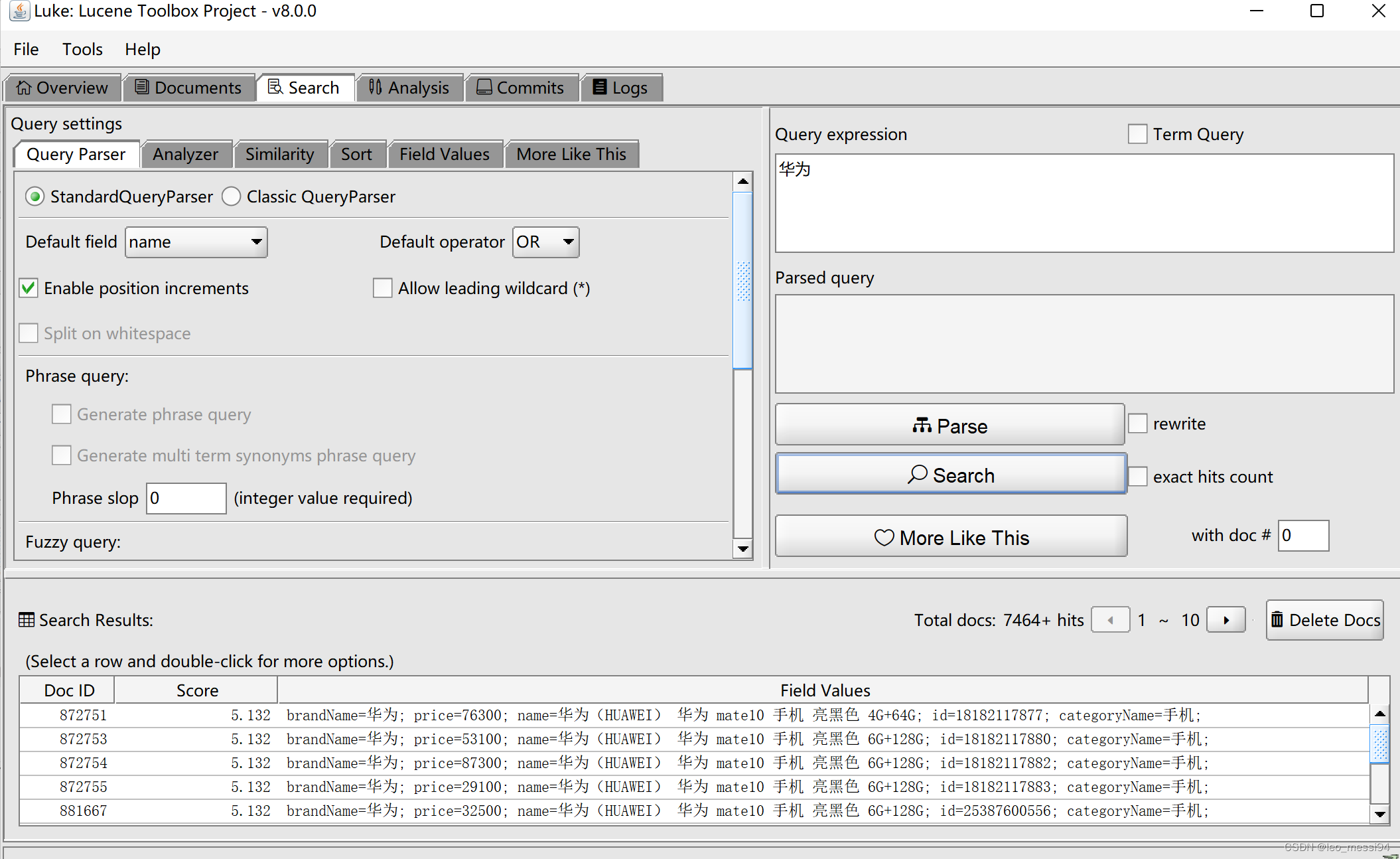
Task: Click the More Like This button
Action: pos(951,536)
